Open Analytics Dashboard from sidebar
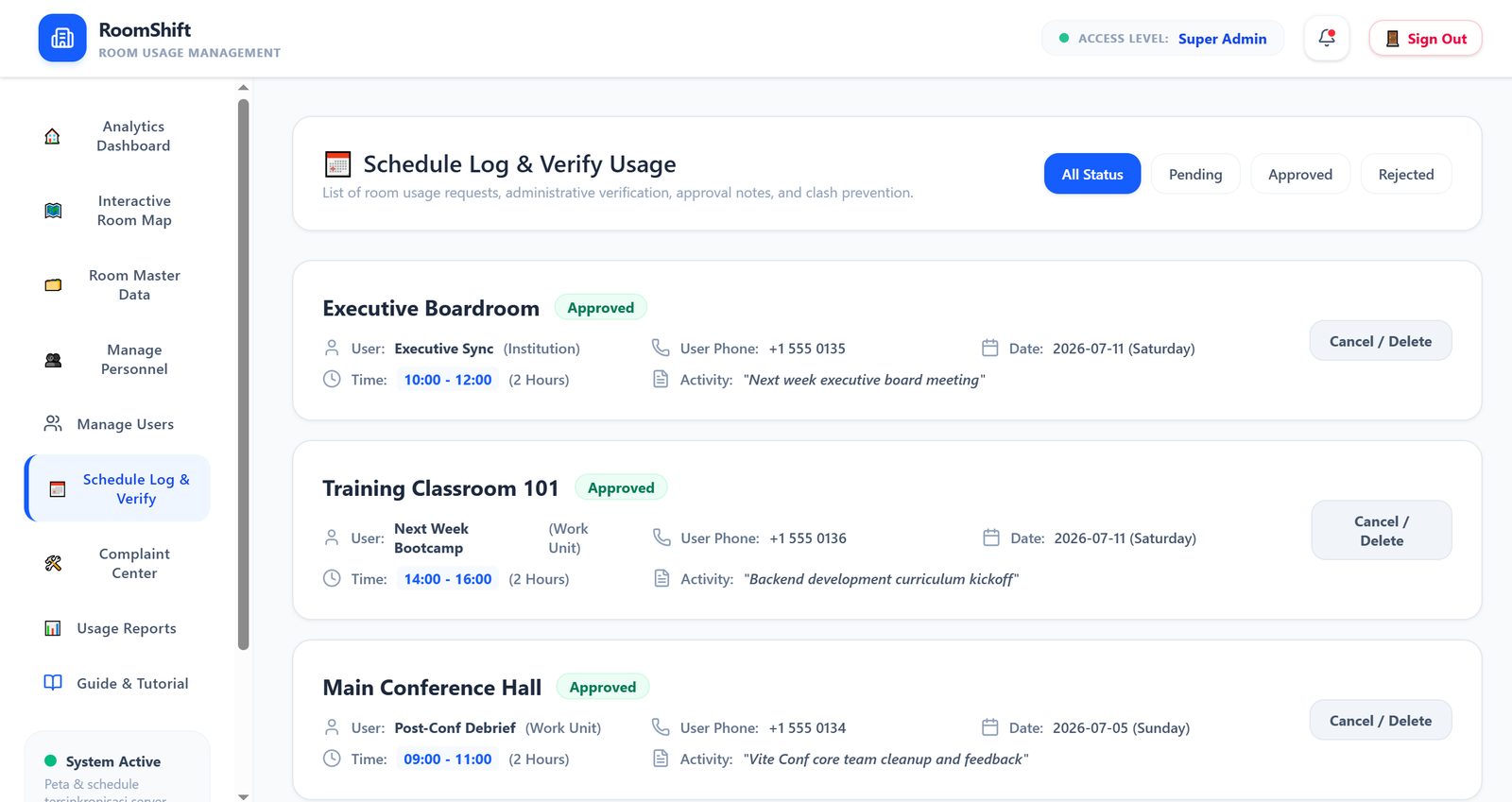Viewport: 1512px width, 802px height. (117, 136)
